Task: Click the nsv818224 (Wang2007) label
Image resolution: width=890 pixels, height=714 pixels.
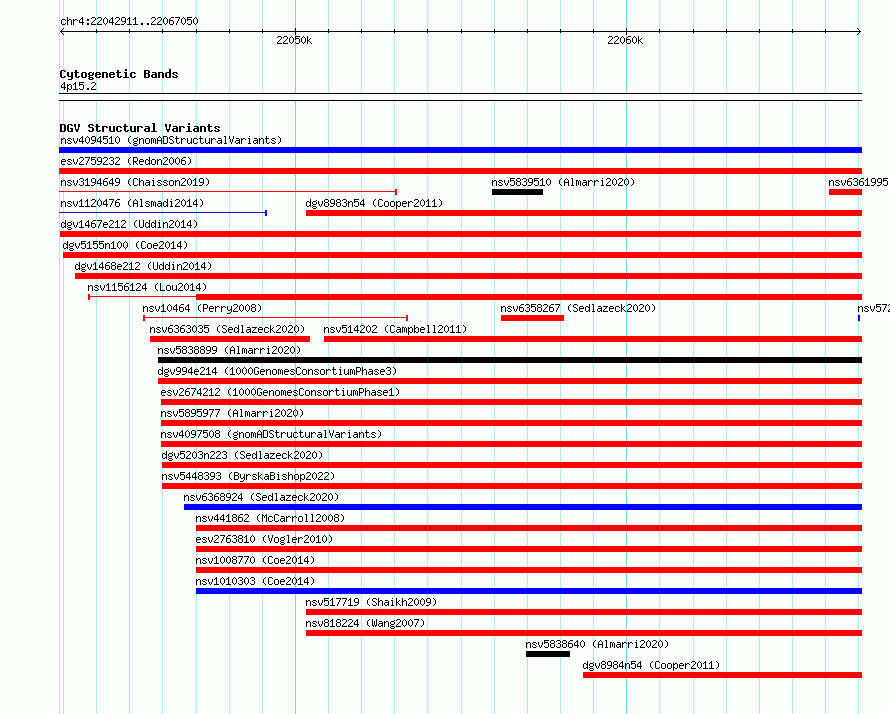Action: pyautogui.click(x=366, y=623)
